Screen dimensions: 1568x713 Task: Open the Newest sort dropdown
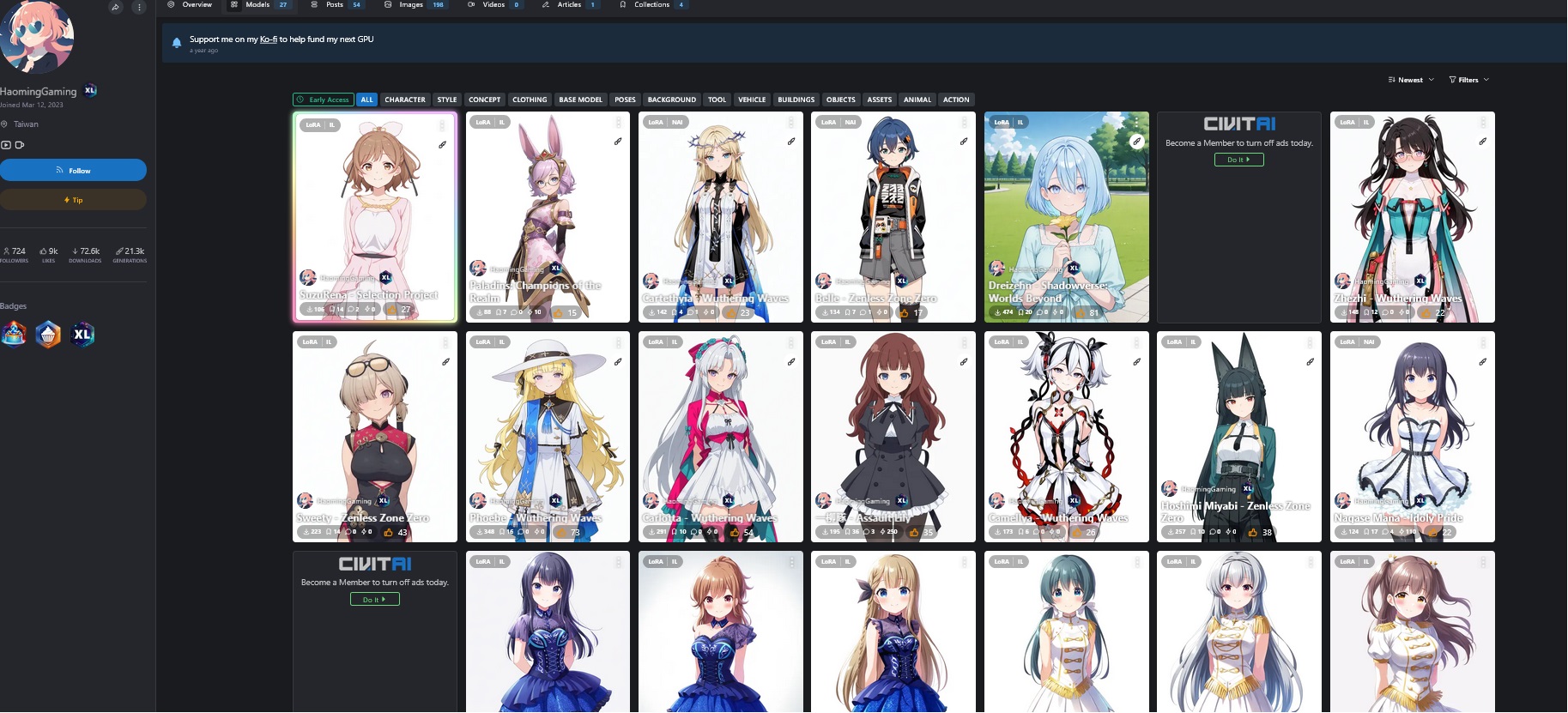pyautogui.click(x=1411, y=80)
